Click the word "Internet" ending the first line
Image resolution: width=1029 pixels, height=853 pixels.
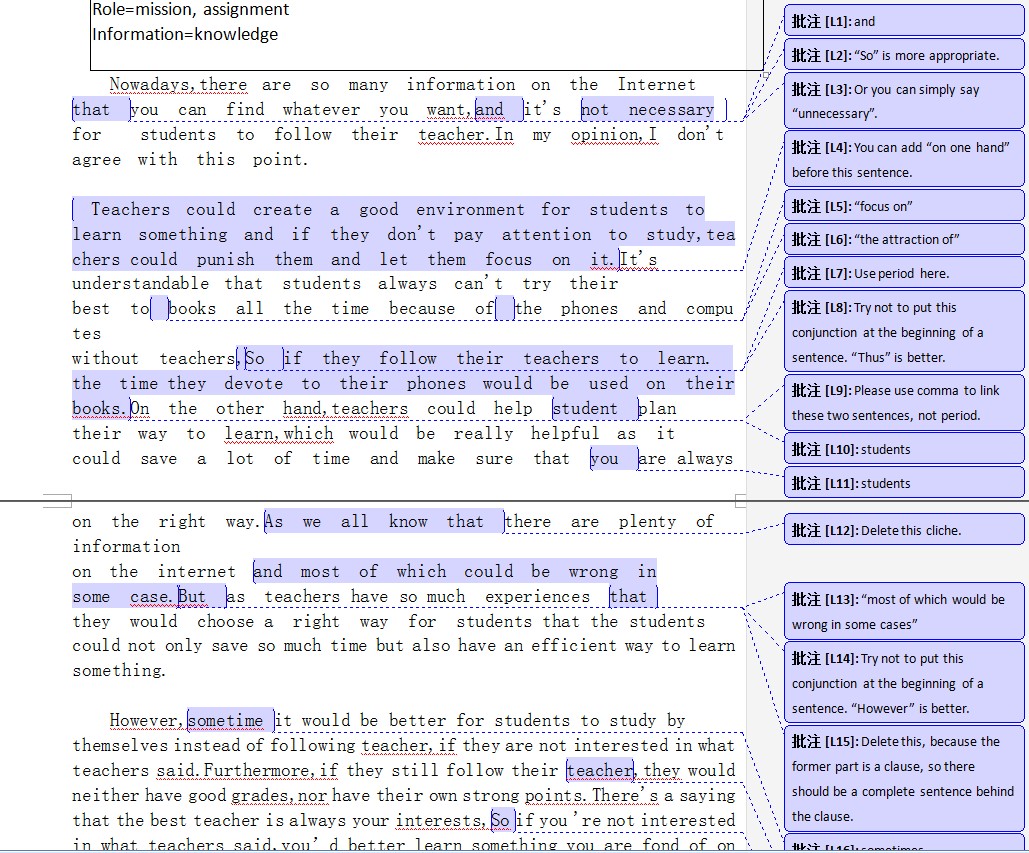click(x=656, y=85)
